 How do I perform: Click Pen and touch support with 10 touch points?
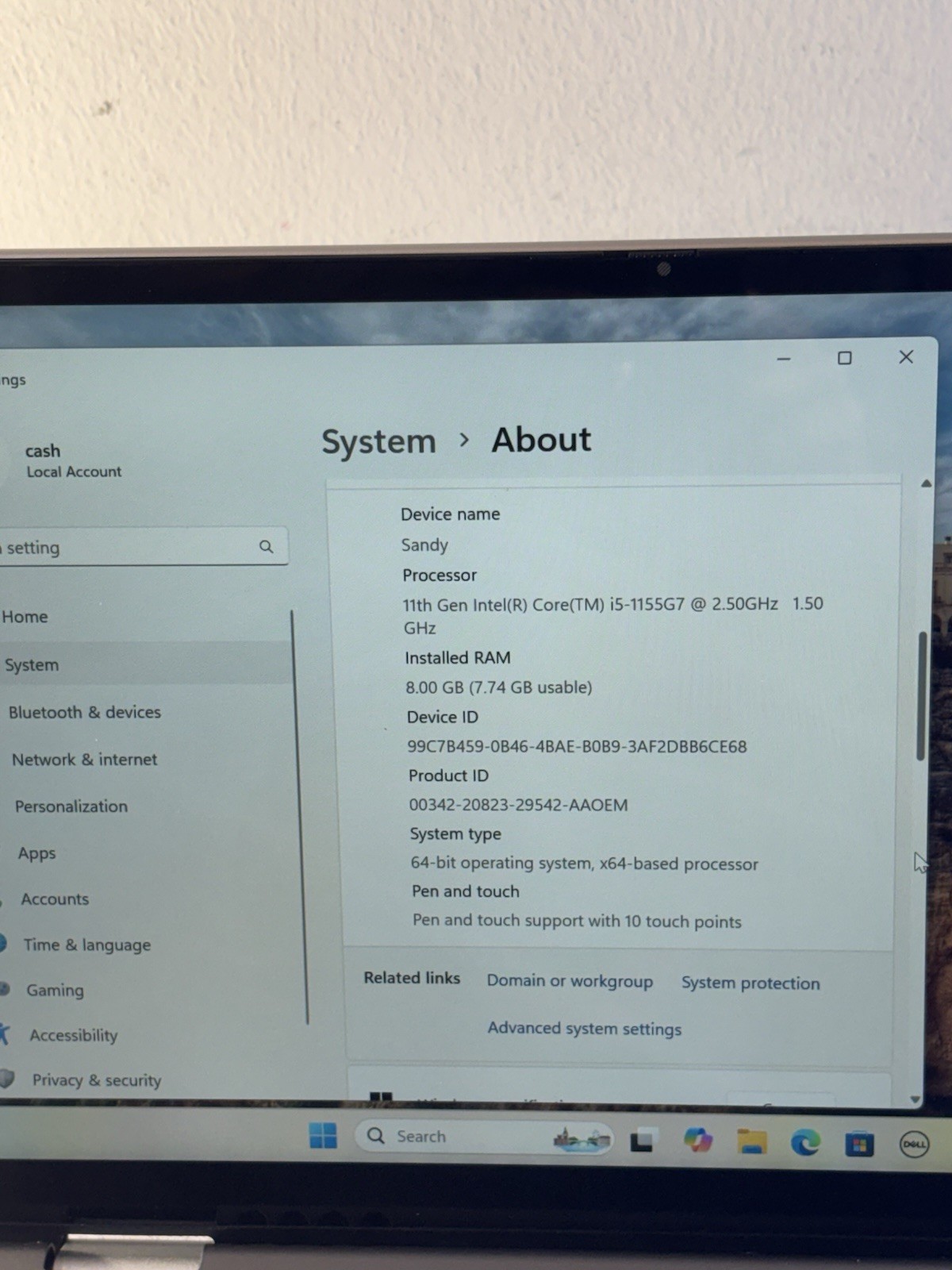click(577, 921)
